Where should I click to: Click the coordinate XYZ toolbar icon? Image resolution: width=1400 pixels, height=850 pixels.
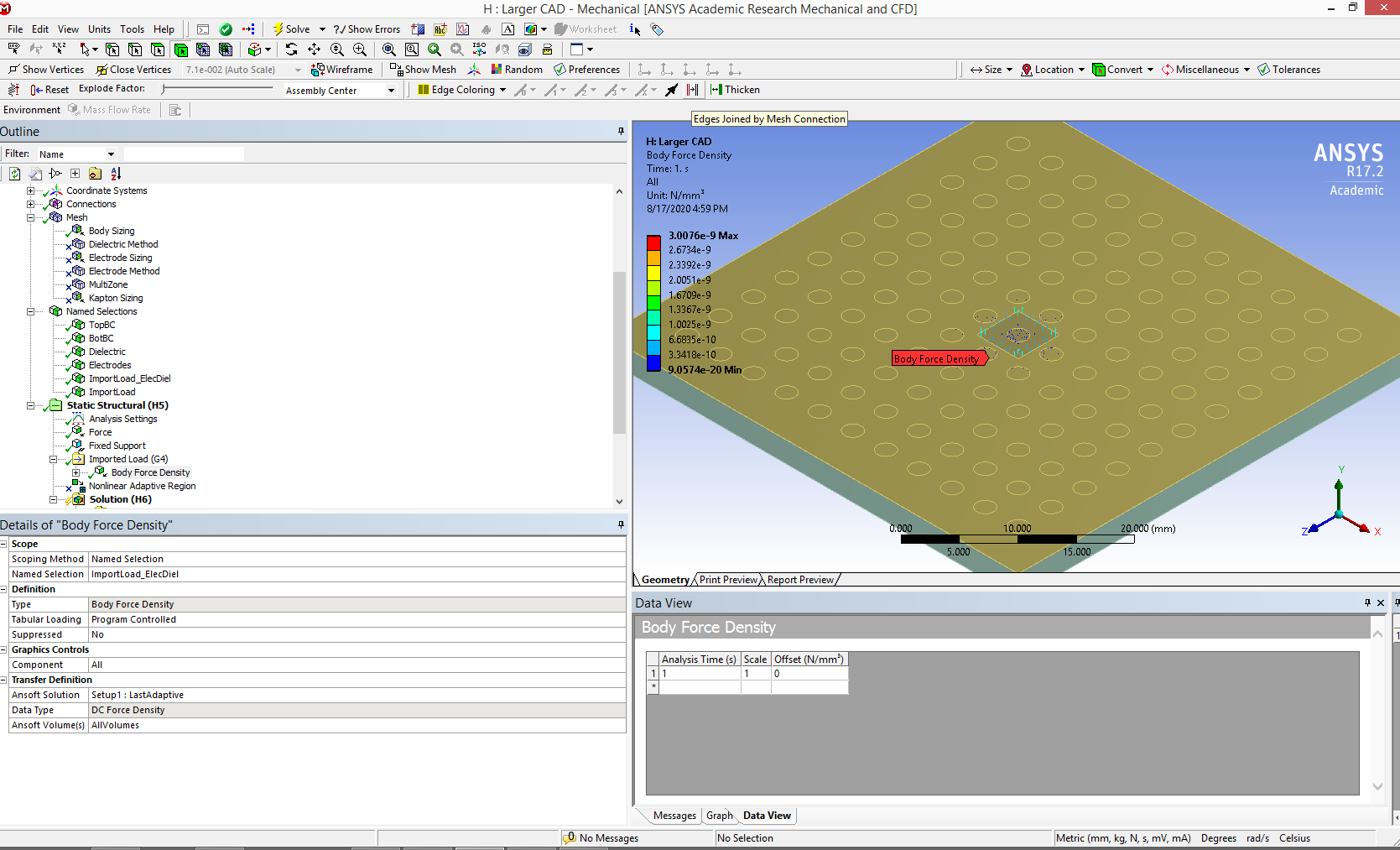click(59, 50)
